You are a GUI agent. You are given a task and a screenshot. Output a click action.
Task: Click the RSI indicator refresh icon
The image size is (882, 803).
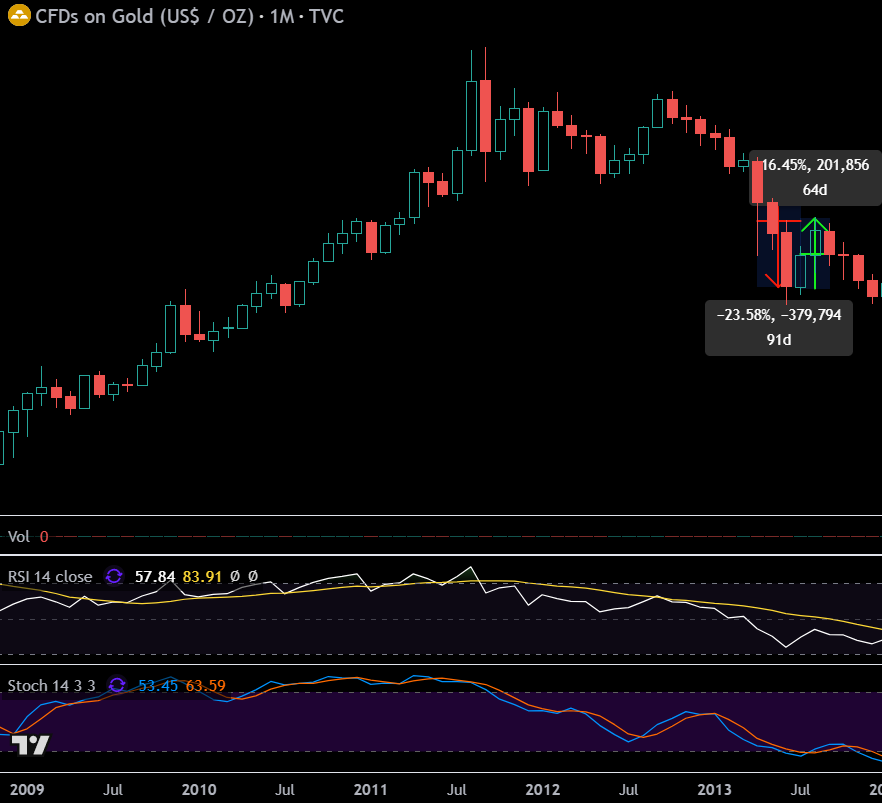pos(114,576)
